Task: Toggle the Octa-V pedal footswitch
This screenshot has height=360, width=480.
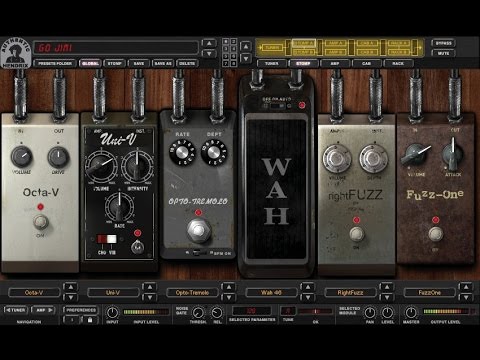Action: pos(41,222)
